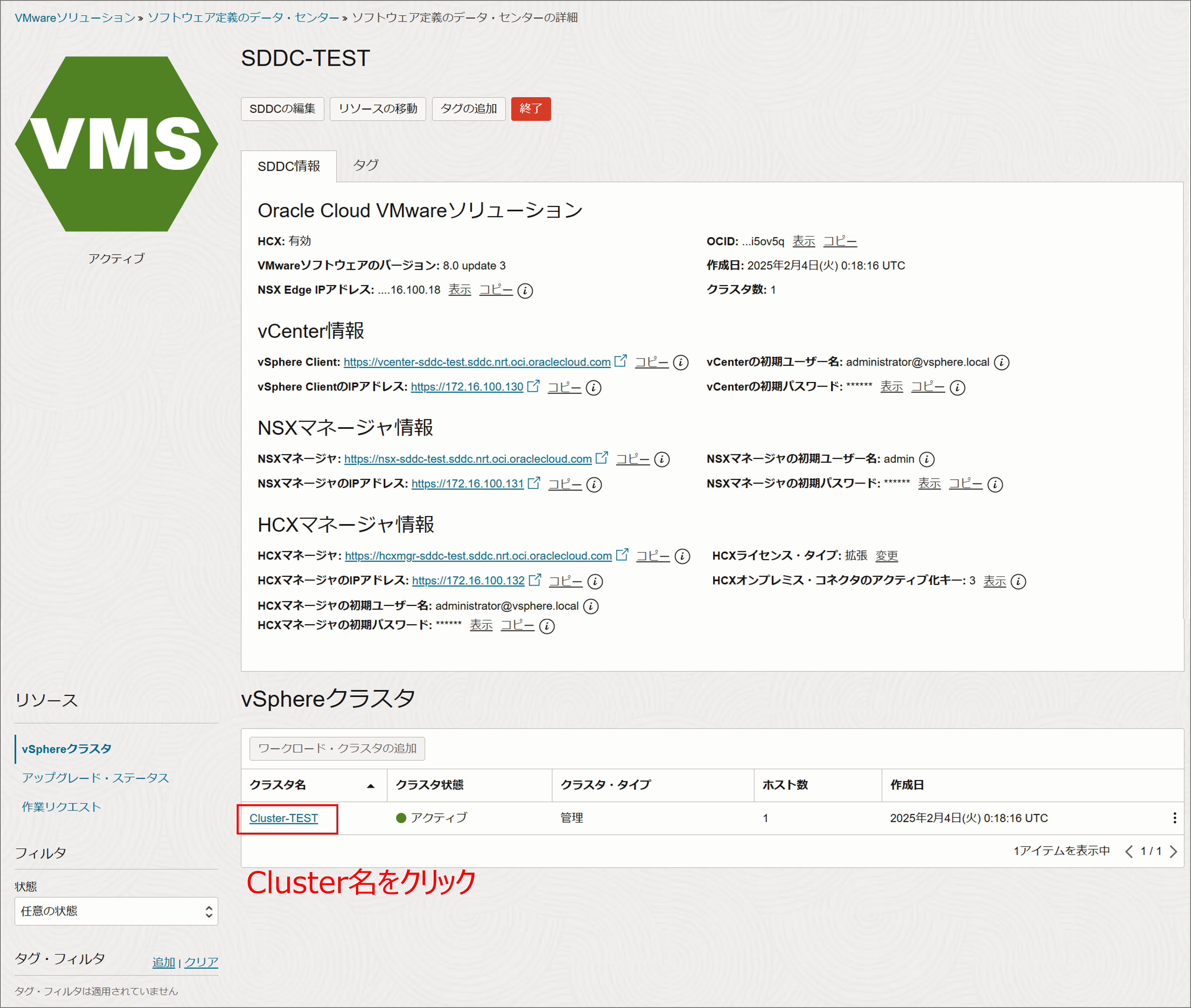Click info icon for vCenter initial password
Screen dimensions: 1191x1008
point(957,388)
